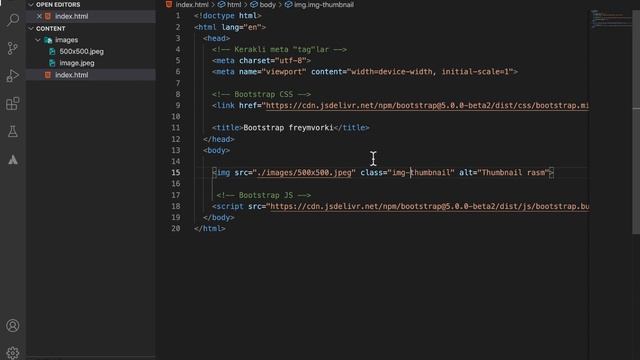This screenshot has width=640, height=360.
Task: Click the '<!-- Bootstrap JS -->' comment
Action: click(264, 195)
